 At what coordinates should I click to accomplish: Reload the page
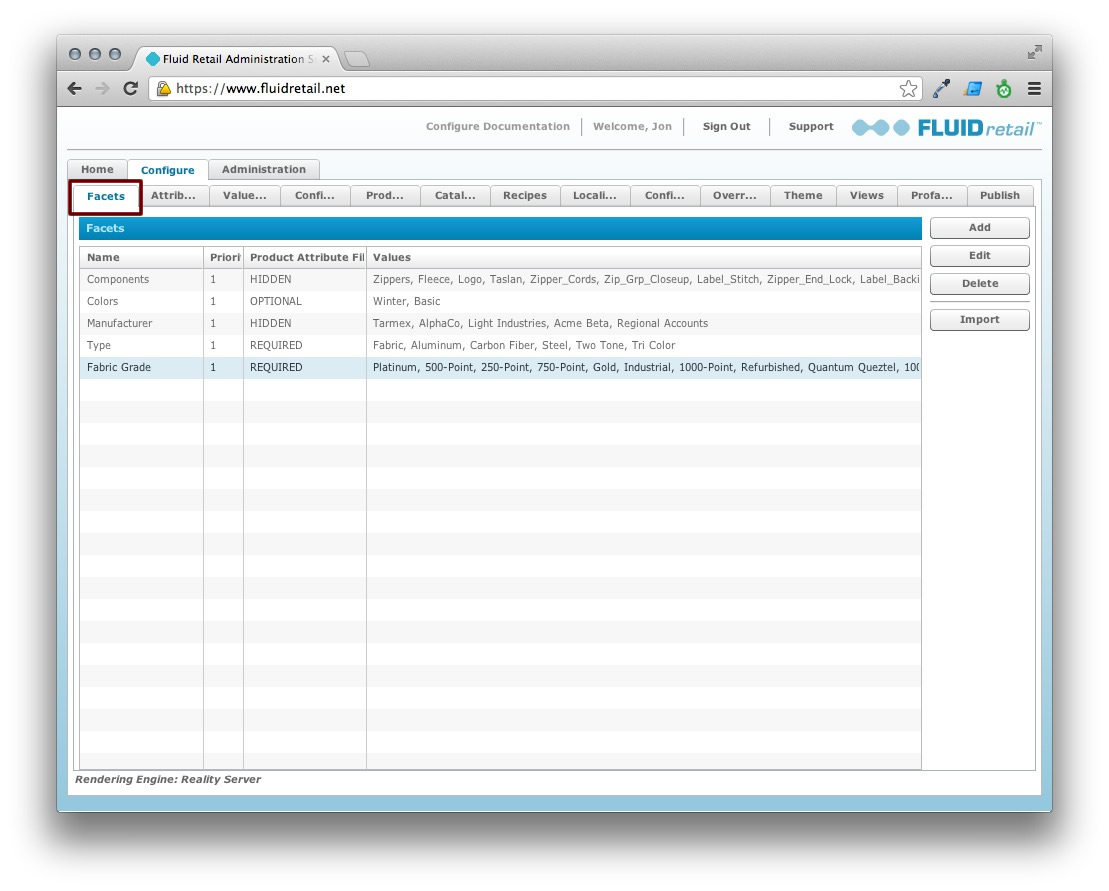(x=131, y=88)
